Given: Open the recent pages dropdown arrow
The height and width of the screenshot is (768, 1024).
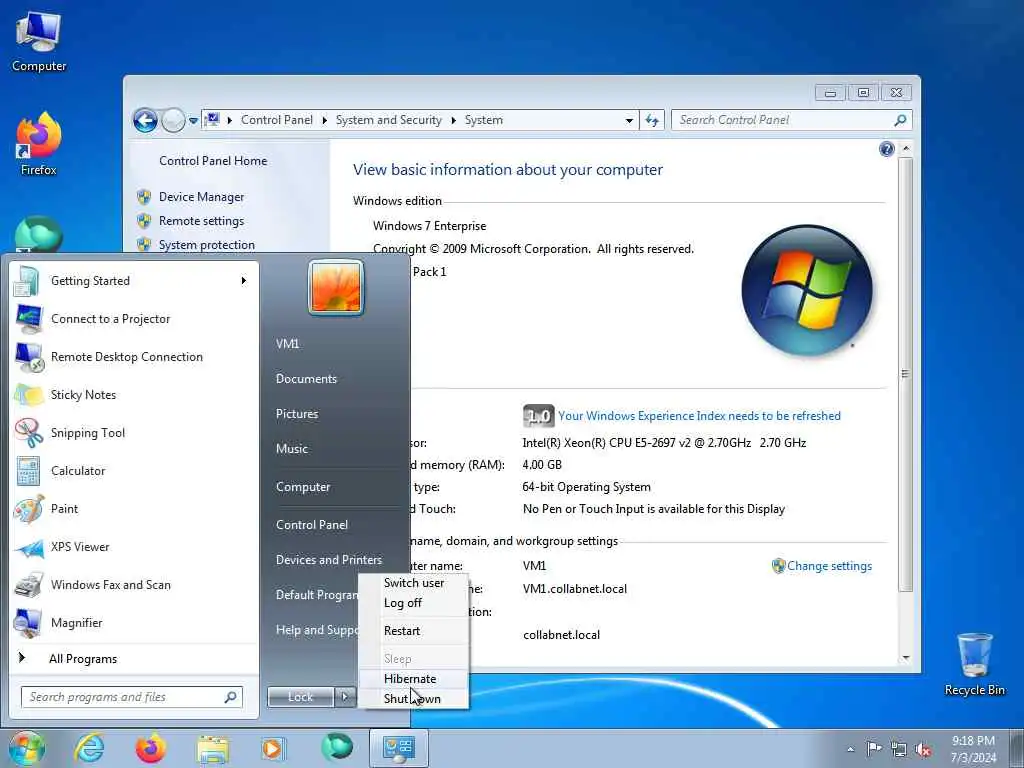Looking at the screenshot, I should tap(193, 120).
